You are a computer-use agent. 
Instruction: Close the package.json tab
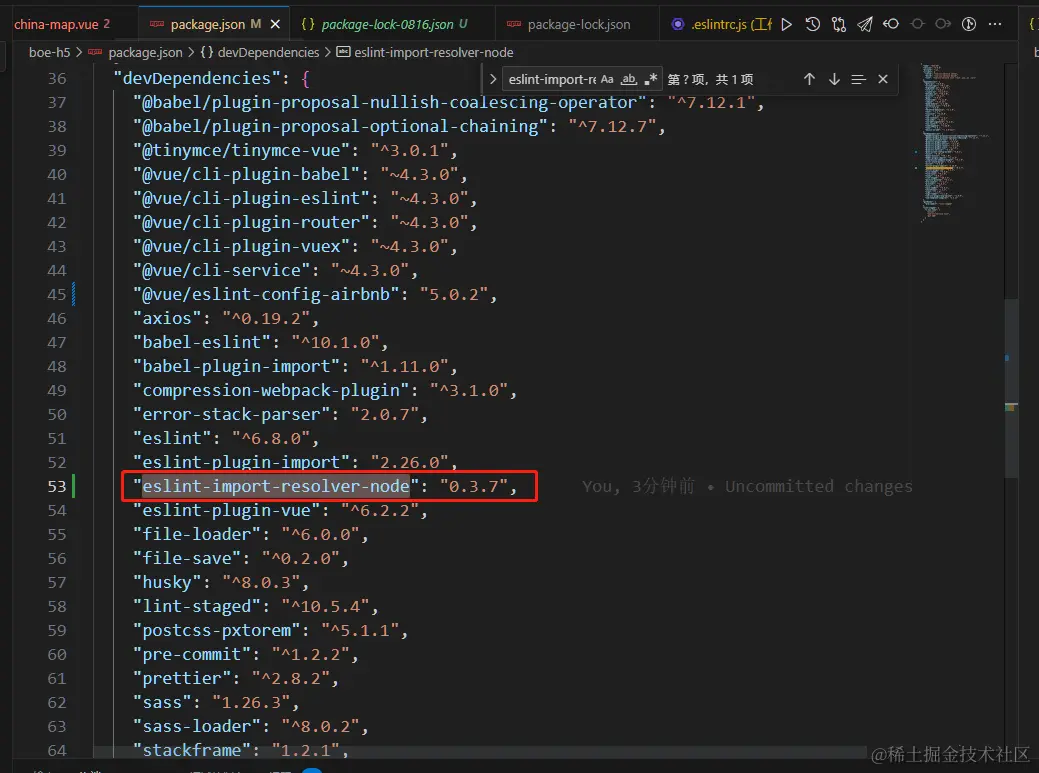(276, 25)
